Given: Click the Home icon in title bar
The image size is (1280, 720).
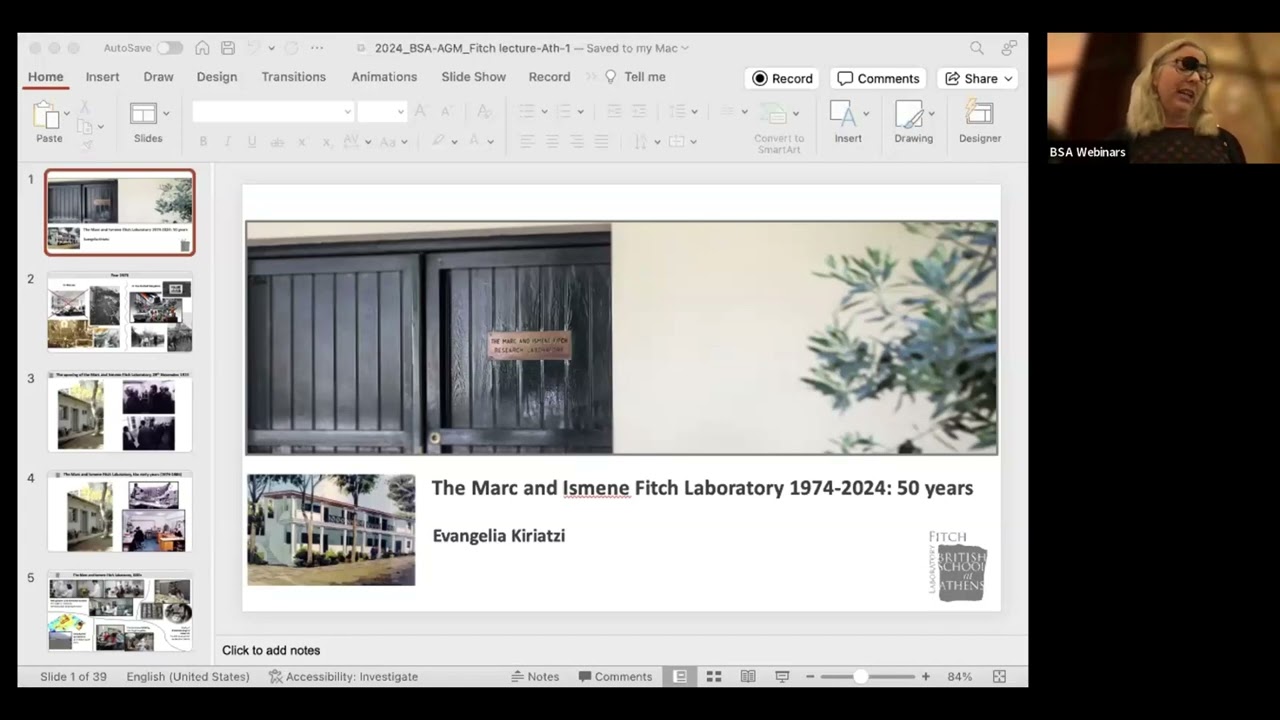Looking at the screenshot, I should 203,48.
